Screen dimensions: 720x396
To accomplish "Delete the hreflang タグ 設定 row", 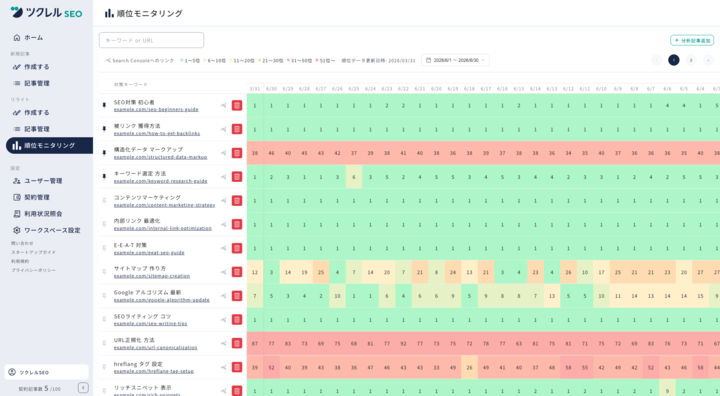I will pos(236,367).
